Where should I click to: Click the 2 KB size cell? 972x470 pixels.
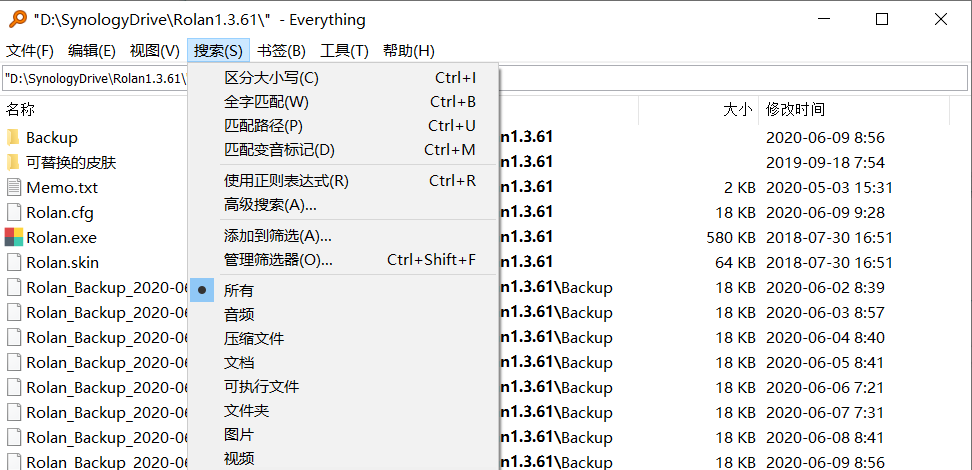coord(740,187)
